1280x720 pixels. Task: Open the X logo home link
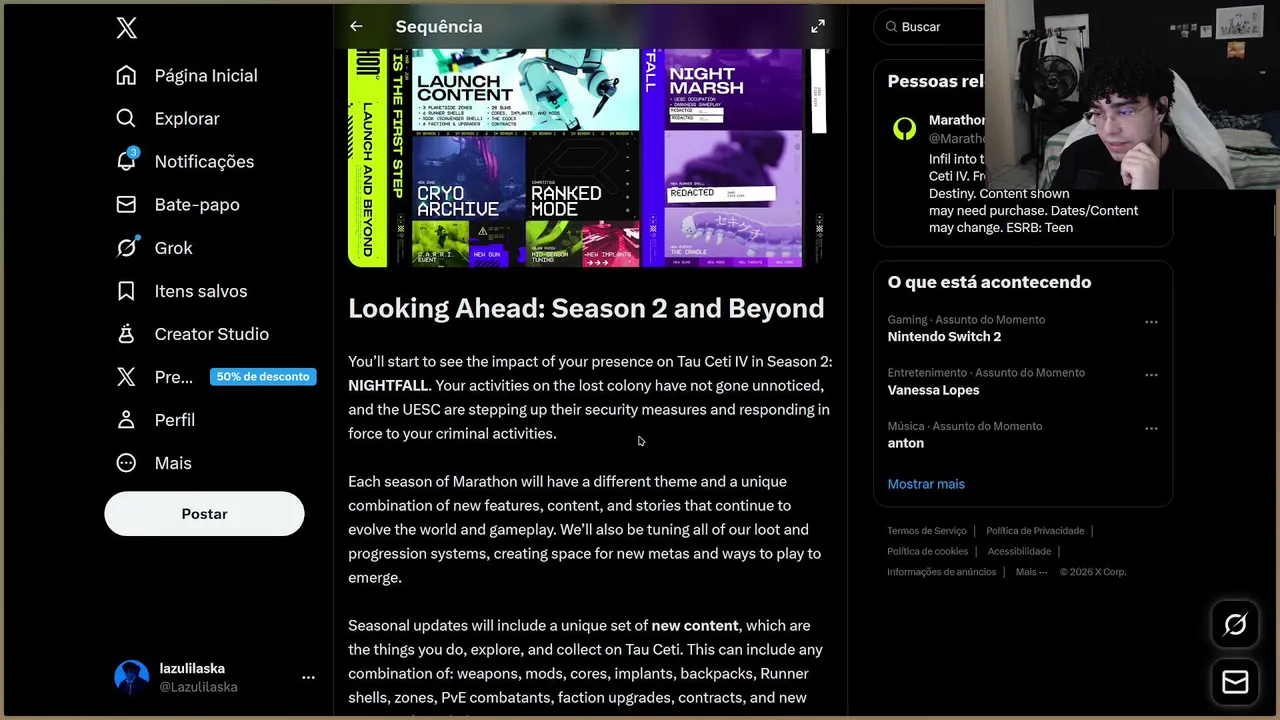coord(126,28)
